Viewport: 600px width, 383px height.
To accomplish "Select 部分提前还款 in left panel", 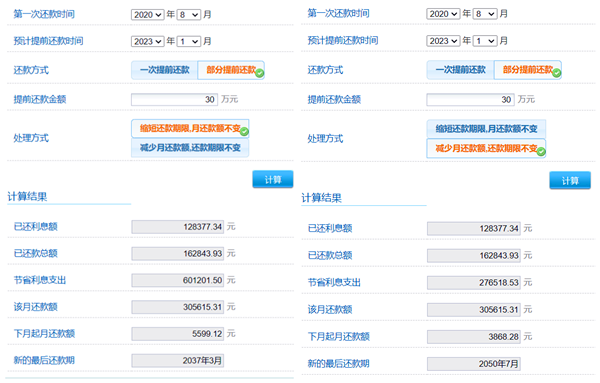I will click(231, 70).
